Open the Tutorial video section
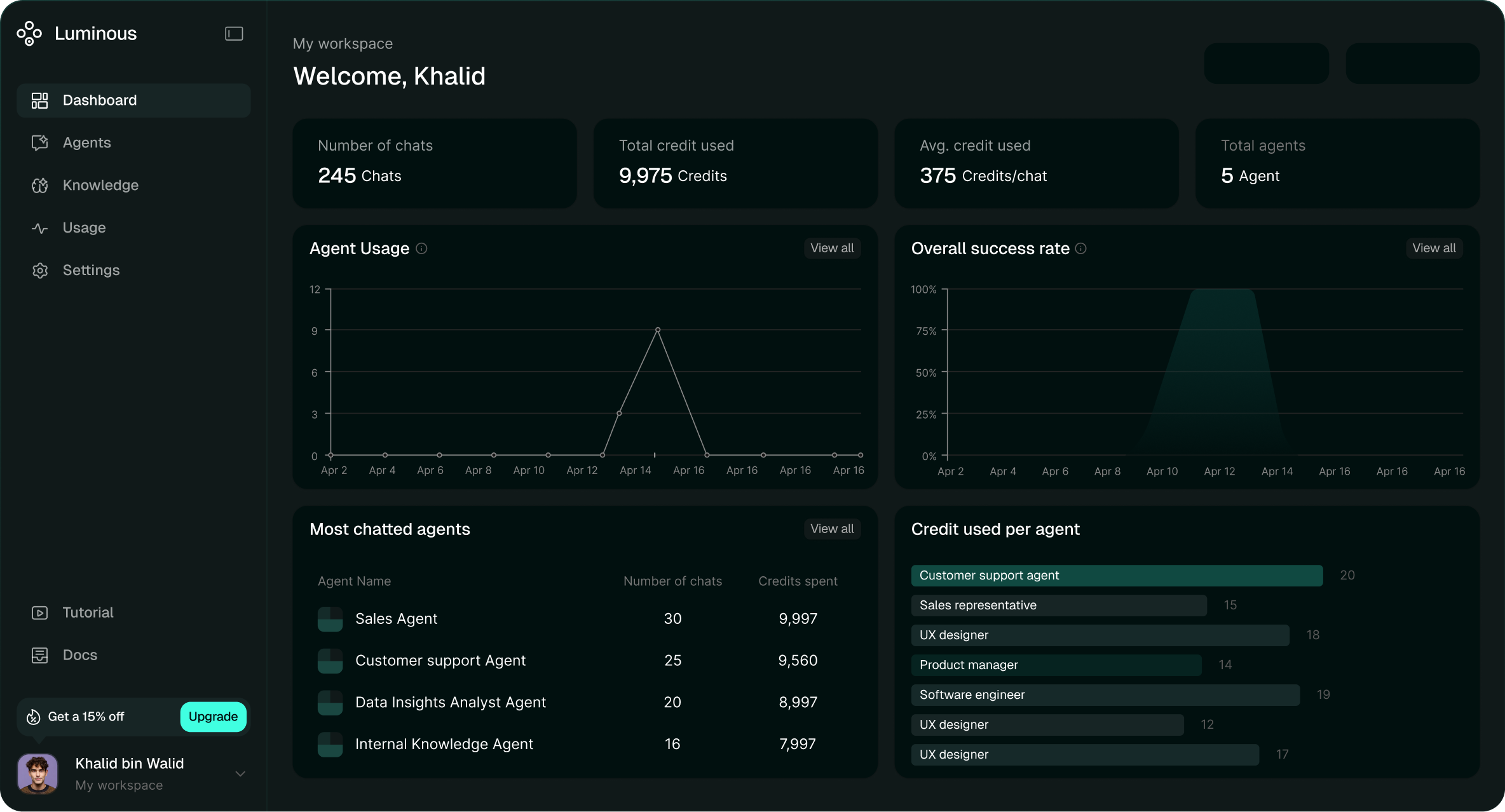This screenshot has height=812, width=1505. pyautogui.click(x=88, y=612)
